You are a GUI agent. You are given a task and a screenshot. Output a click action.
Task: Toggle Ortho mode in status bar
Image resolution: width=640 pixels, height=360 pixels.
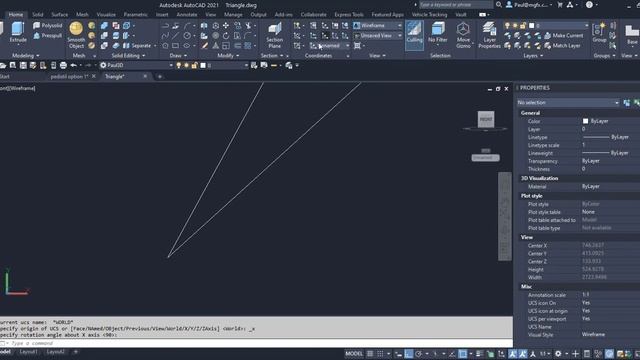[x=409, y=354]
